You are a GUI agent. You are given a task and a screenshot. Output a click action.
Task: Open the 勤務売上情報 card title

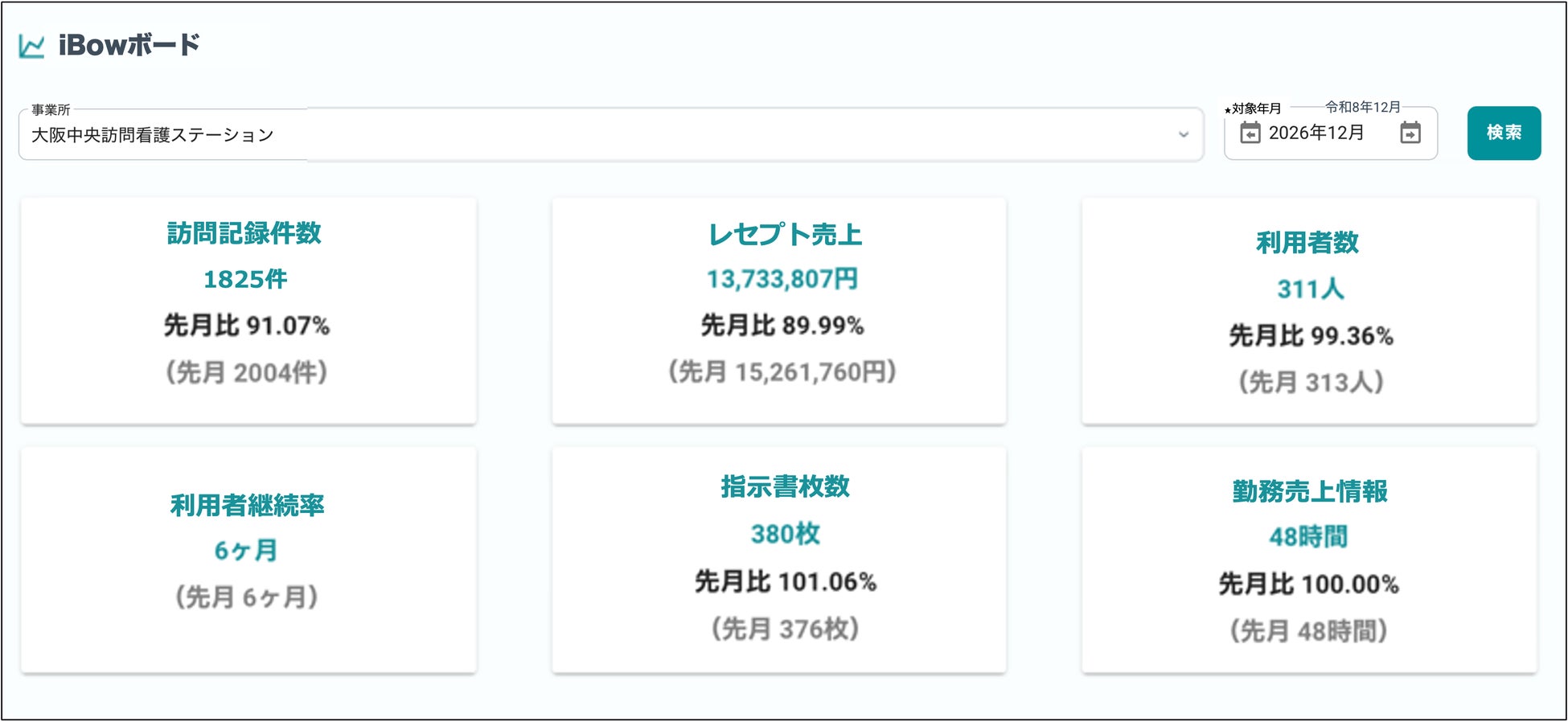[x=1310, y=491]
